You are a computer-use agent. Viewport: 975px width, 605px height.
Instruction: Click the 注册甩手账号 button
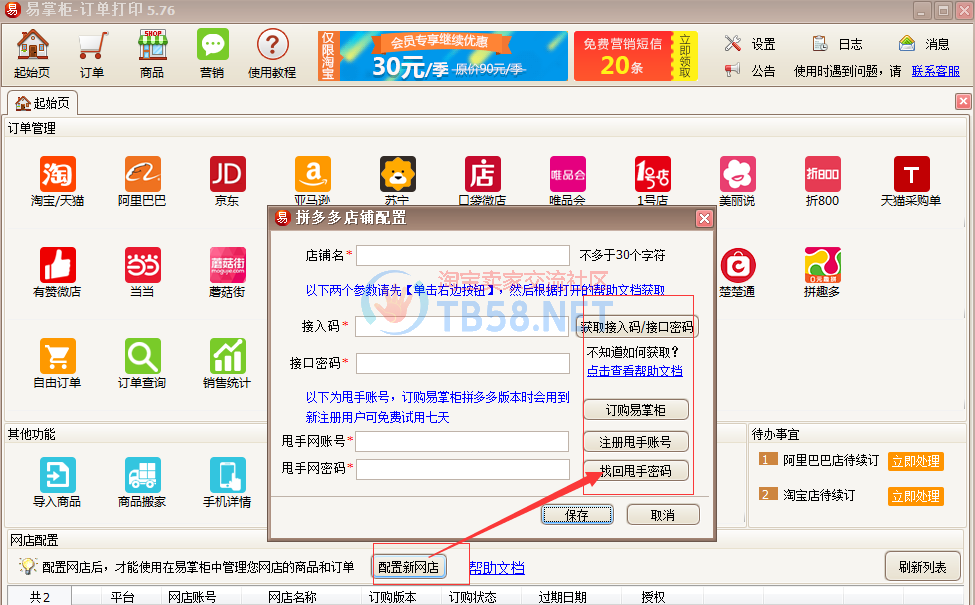635,442
